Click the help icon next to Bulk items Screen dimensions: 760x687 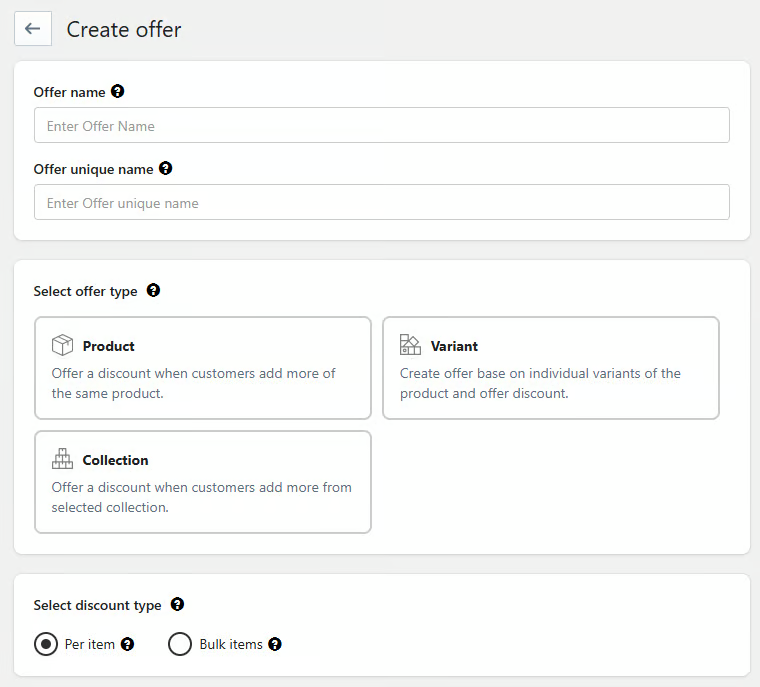275,645
